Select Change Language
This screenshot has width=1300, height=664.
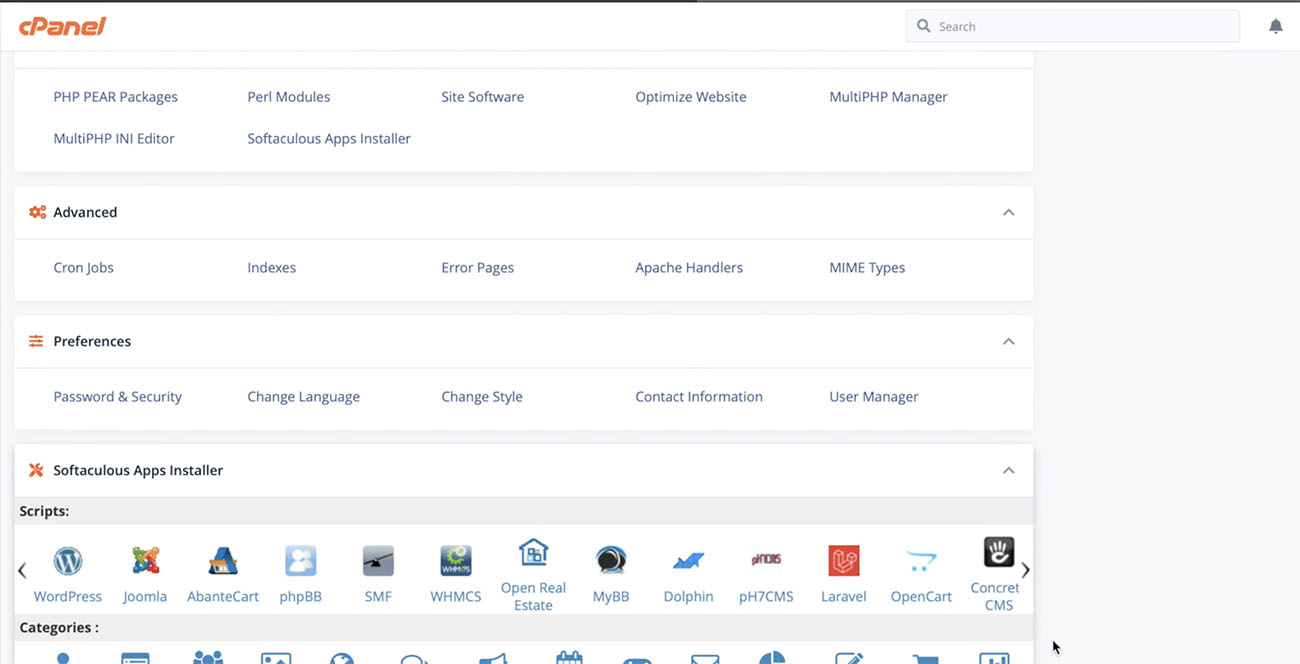click(x=303, y=397)
